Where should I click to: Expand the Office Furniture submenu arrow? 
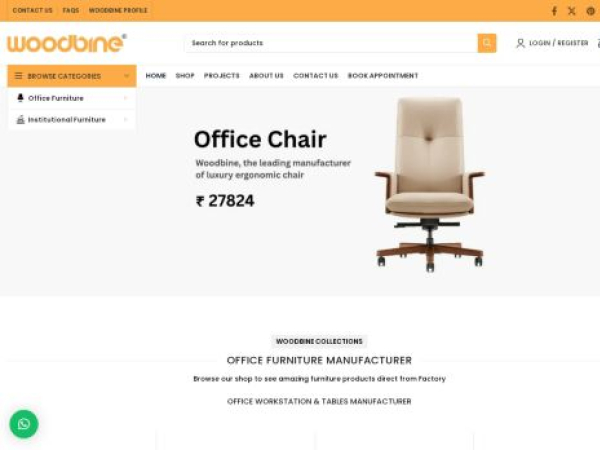[126, 98]
